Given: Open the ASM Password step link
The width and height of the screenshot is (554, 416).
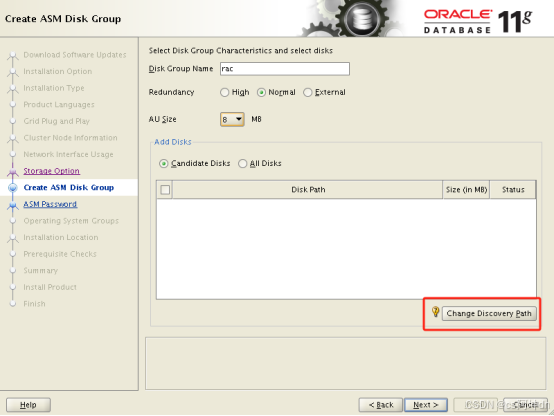Looking at the screenshot, I should click(50, 204).
